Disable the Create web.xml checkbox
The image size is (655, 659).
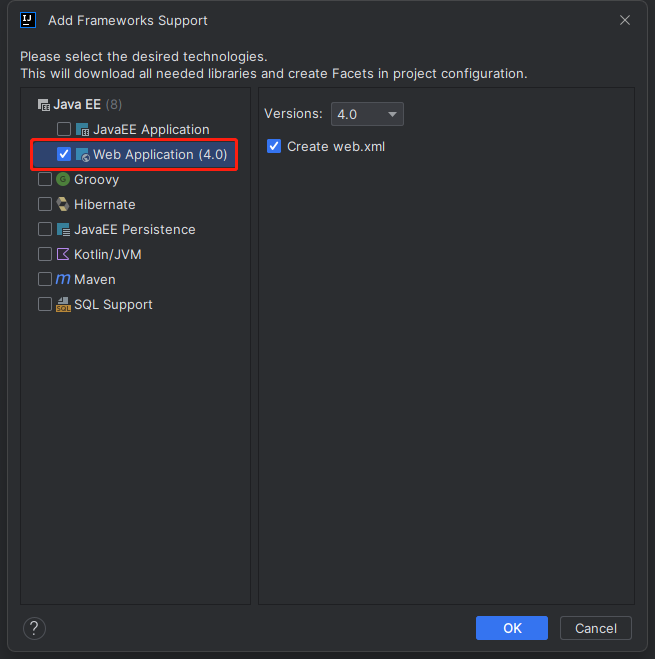tap(274, 147)
